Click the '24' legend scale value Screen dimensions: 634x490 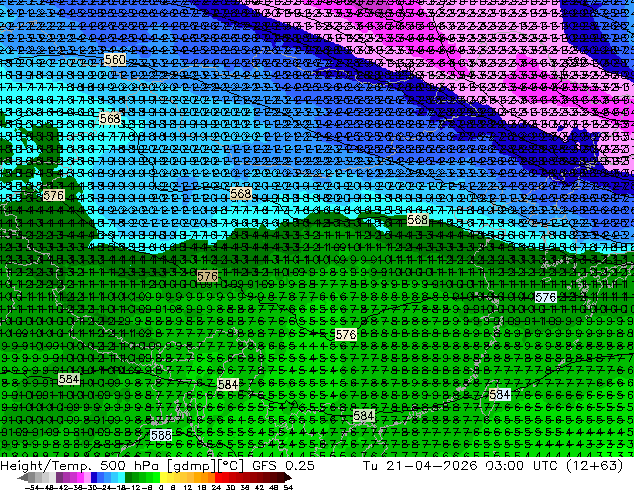[x=216, y=487]
